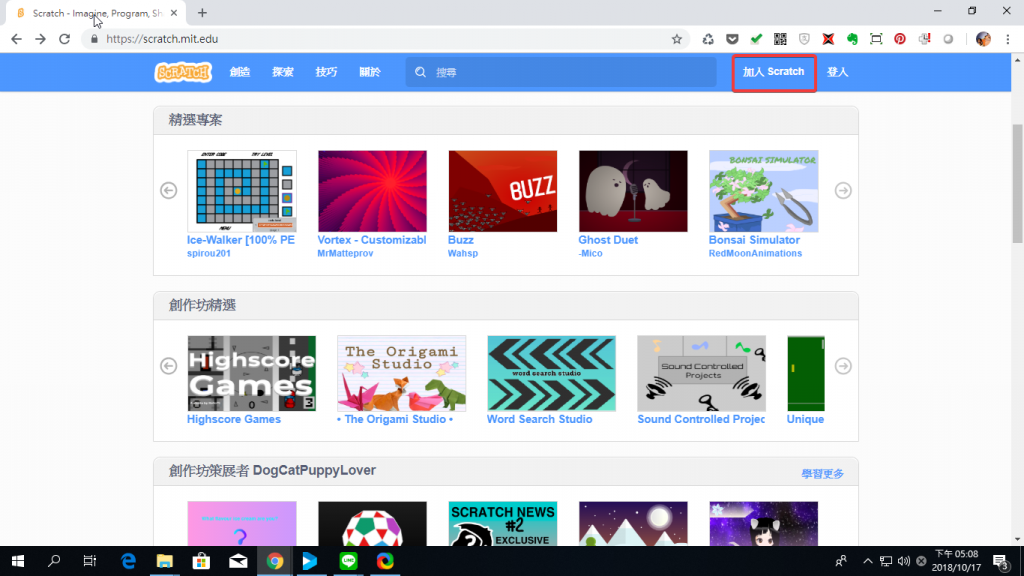Viewport: 1024px width, 576px height.
Task: Show previous featured studios with left arrow
Action: pyautogui.click(x=168, y=366)
